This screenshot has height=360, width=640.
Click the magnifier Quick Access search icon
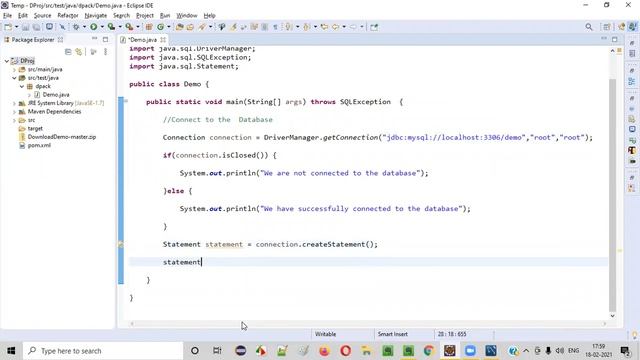589,27
